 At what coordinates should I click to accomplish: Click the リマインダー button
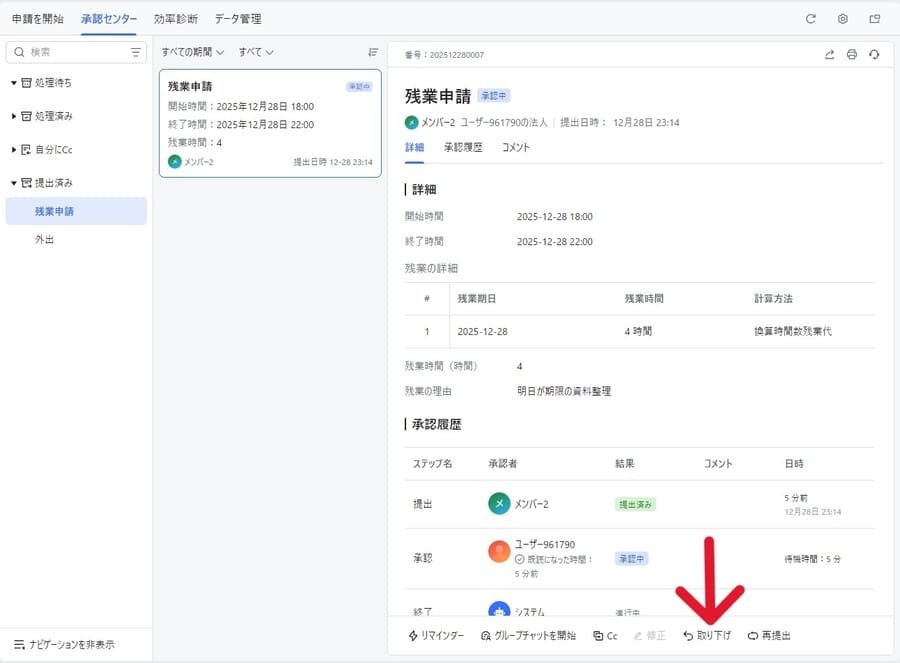pos(437,636)
